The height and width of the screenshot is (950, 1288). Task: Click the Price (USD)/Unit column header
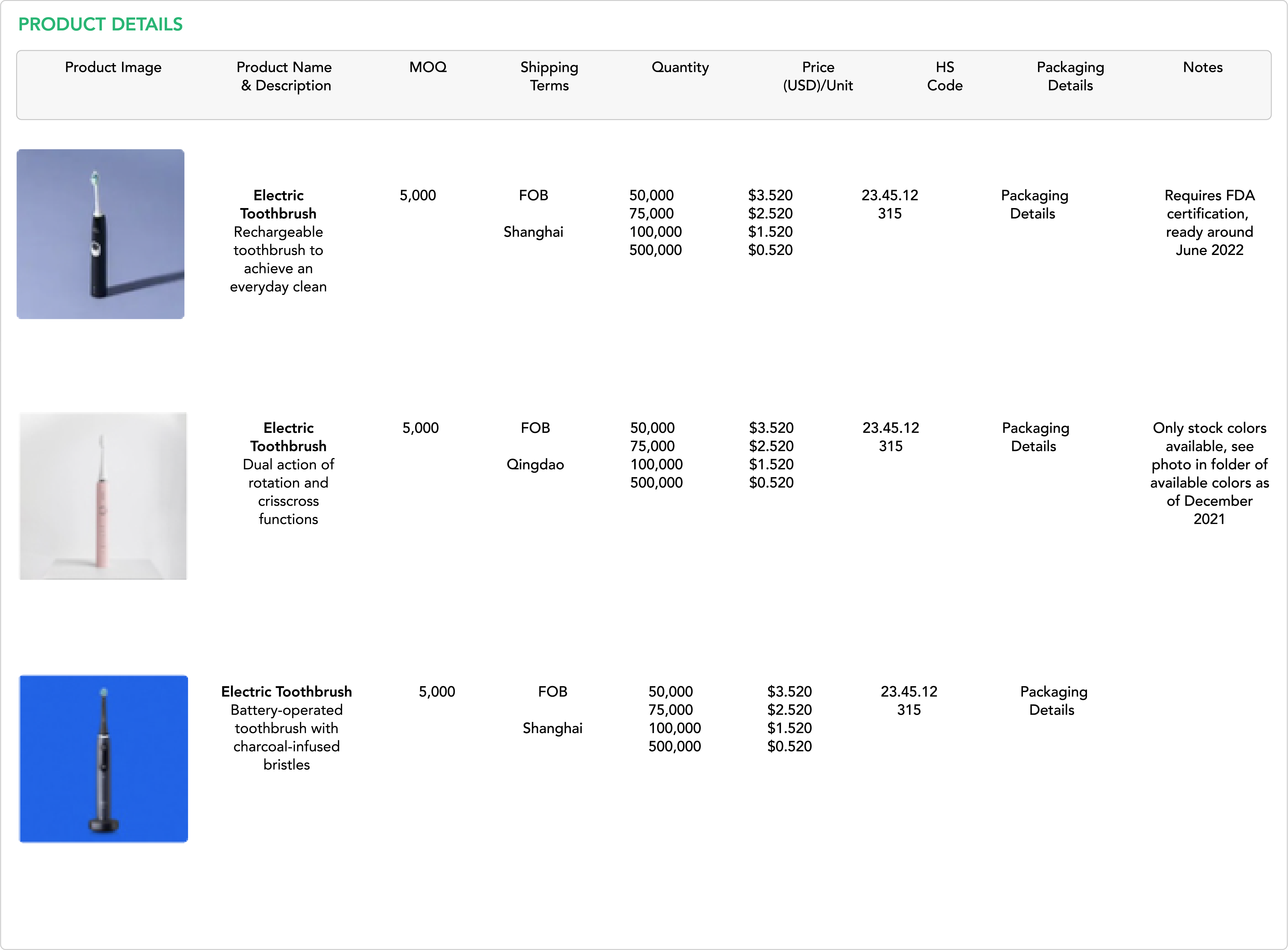[818, 76]
